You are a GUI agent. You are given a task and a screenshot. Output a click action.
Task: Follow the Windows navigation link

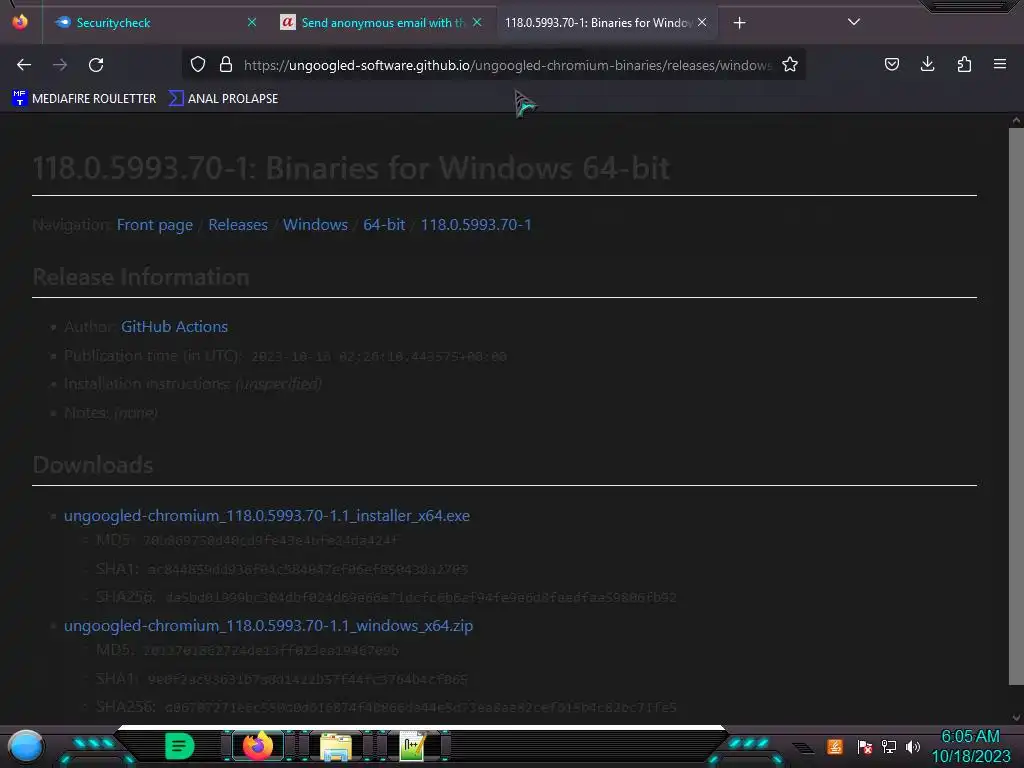tap(315, 225)
